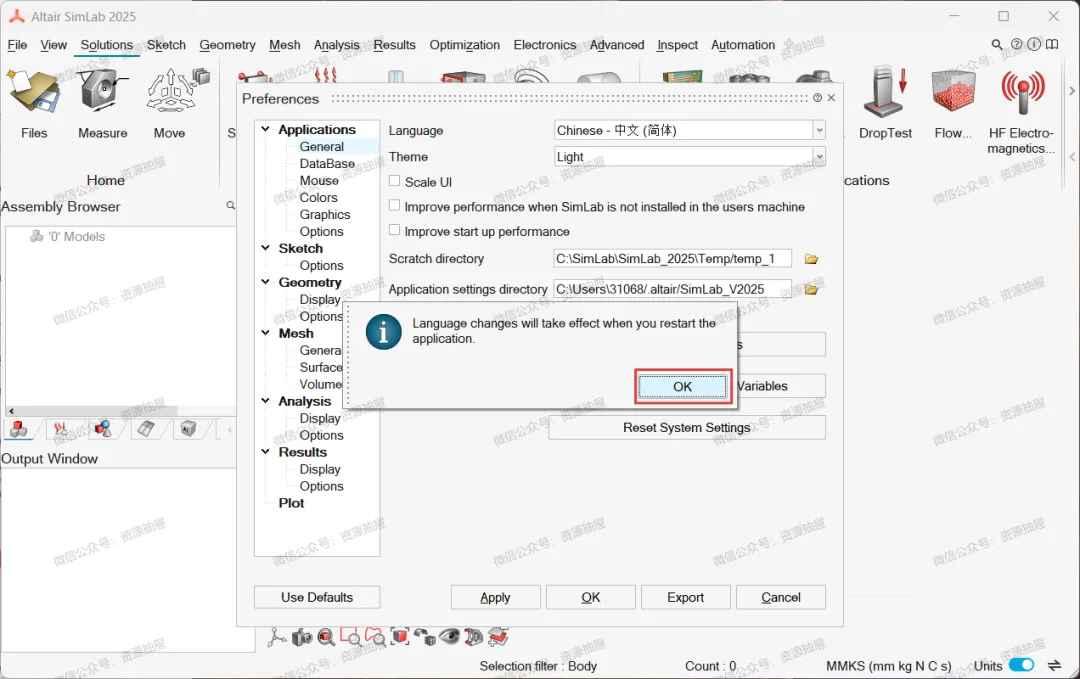Select DataBase under Applications tree
This screenshot has width=1080, height=679.
pyautogui.click(x=327, y=163)
